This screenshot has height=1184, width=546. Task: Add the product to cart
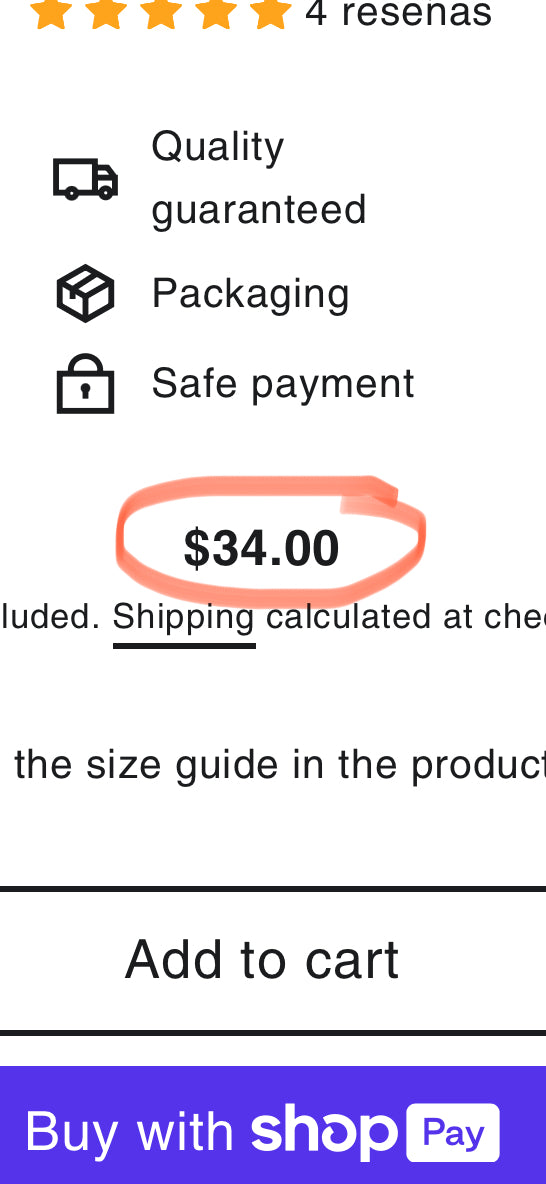click(x=273, y=960)
